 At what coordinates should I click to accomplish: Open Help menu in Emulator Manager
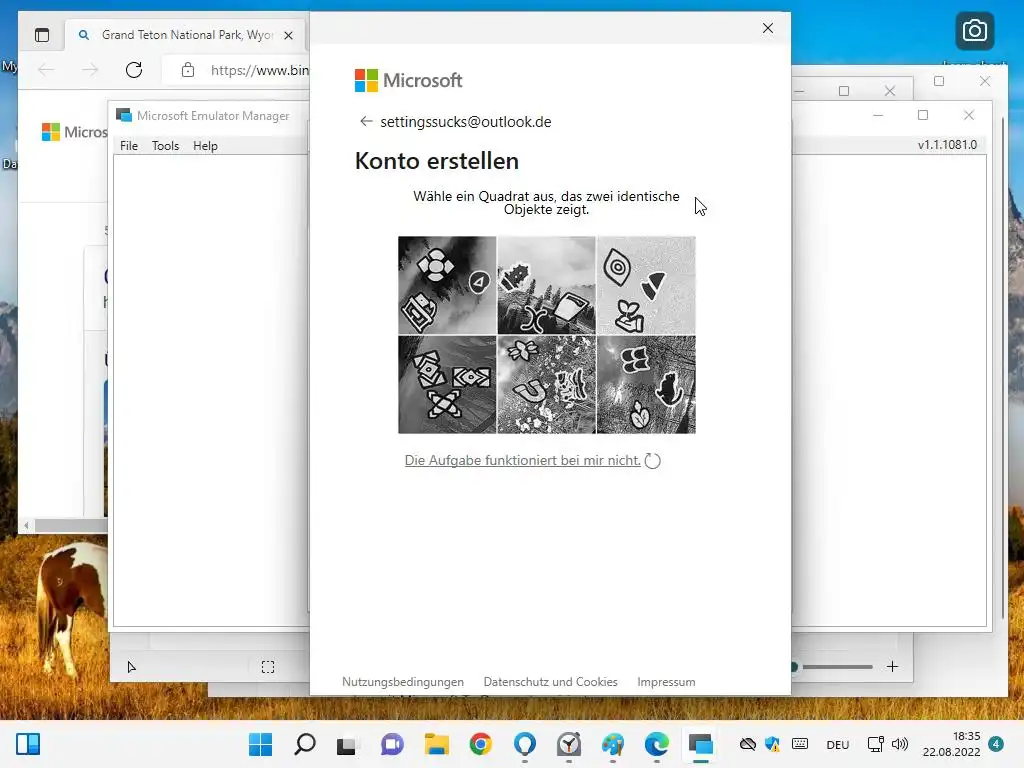click(205, 146)
